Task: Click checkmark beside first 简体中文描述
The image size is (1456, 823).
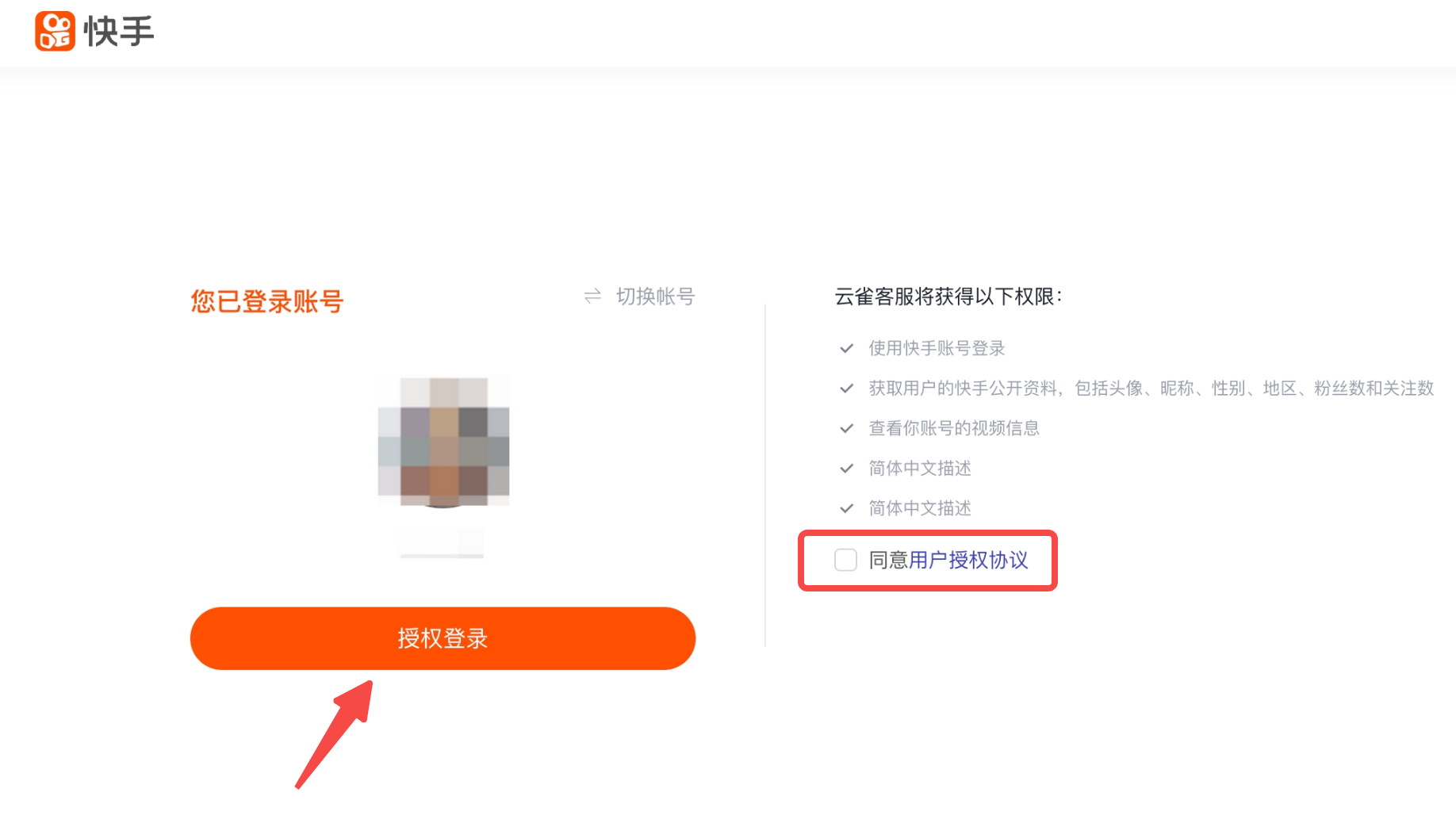Action: click(847, 469)
